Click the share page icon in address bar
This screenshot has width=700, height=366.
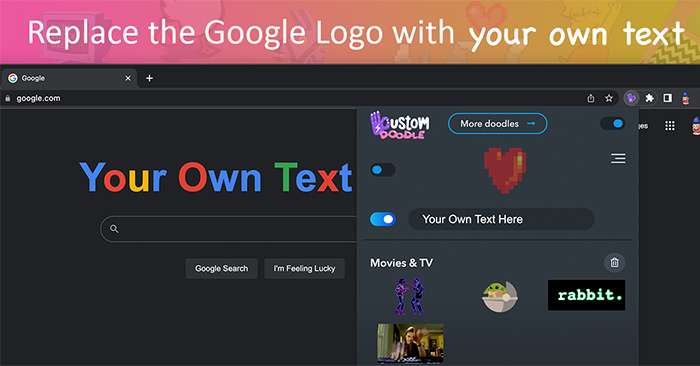[x=591, y=98]
